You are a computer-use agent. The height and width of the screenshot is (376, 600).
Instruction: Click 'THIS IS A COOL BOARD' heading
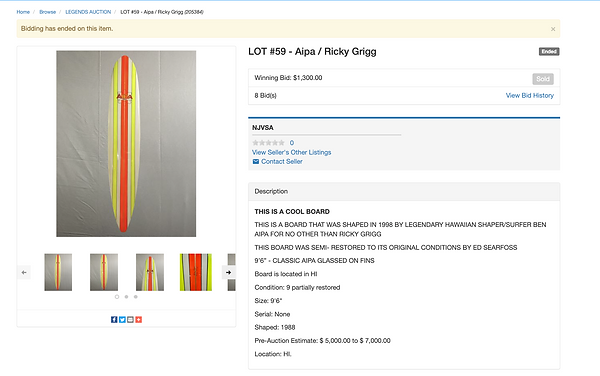tap(292, 212)
